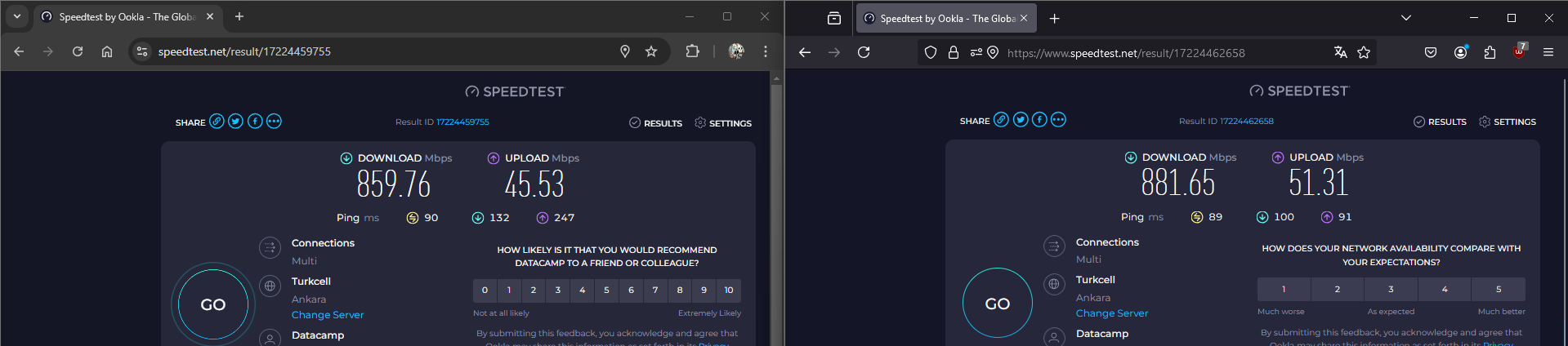The width and height of the screenshot is (1568, 346).
Task: Open Chrome three-dot menu
Action: 766,51
